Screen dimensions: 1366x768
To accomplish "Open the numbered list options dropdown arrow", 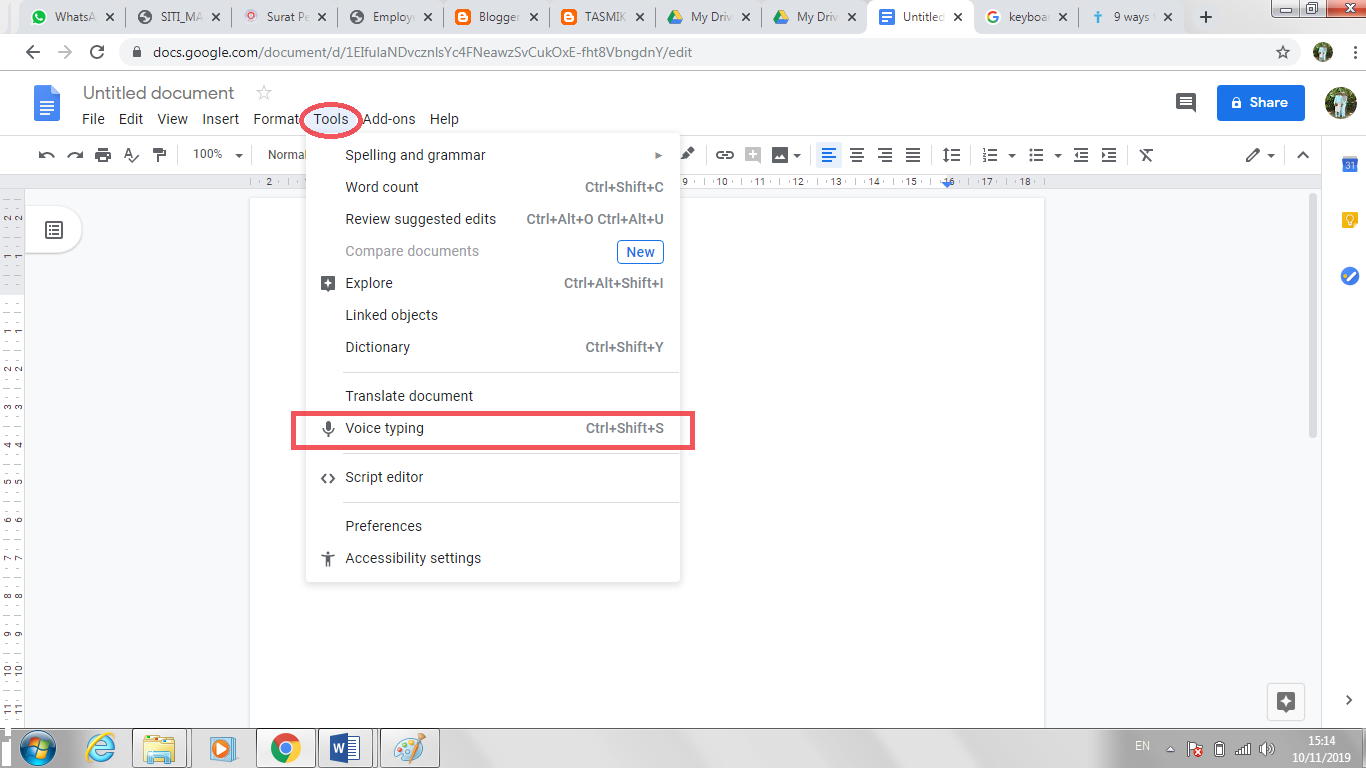I will pyautogui.click(x=1010, y=154).
